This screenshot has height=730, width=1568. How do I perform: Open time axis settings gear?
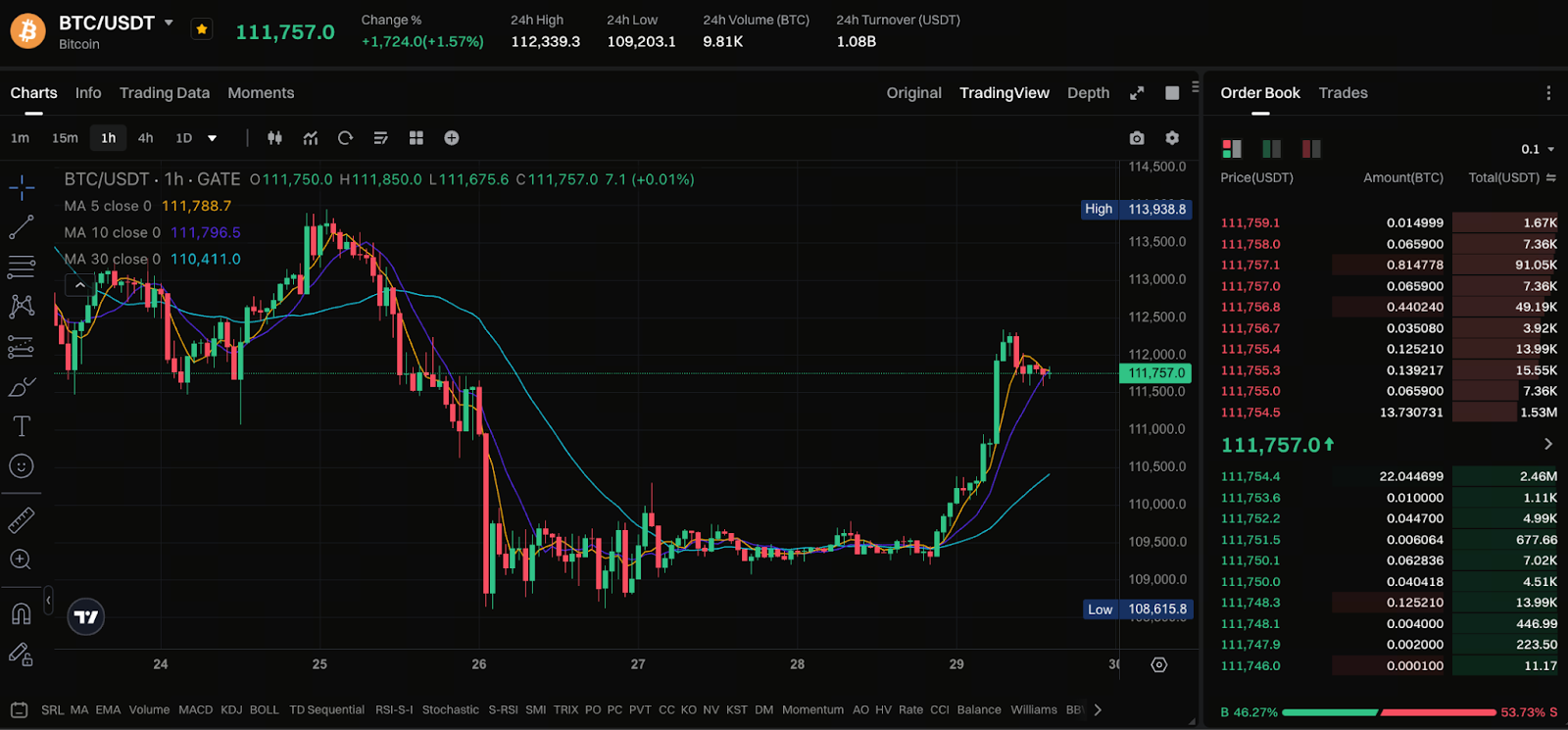1159,664
